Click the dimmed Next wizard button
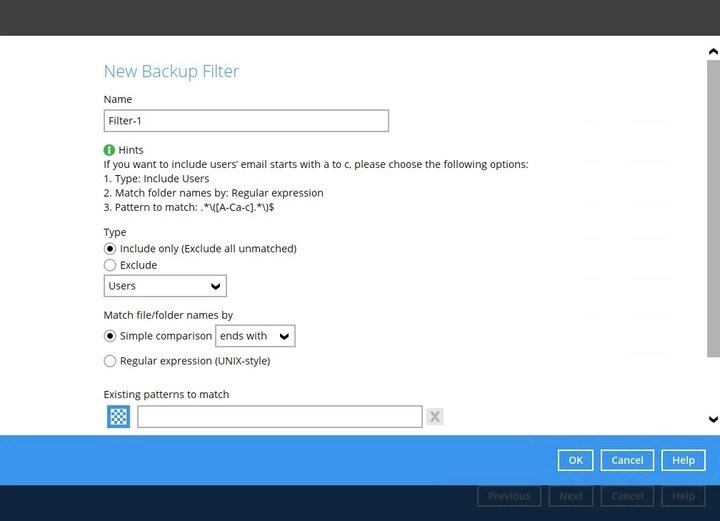The width and height of the screenshot is (720, 521). point(571,496)
